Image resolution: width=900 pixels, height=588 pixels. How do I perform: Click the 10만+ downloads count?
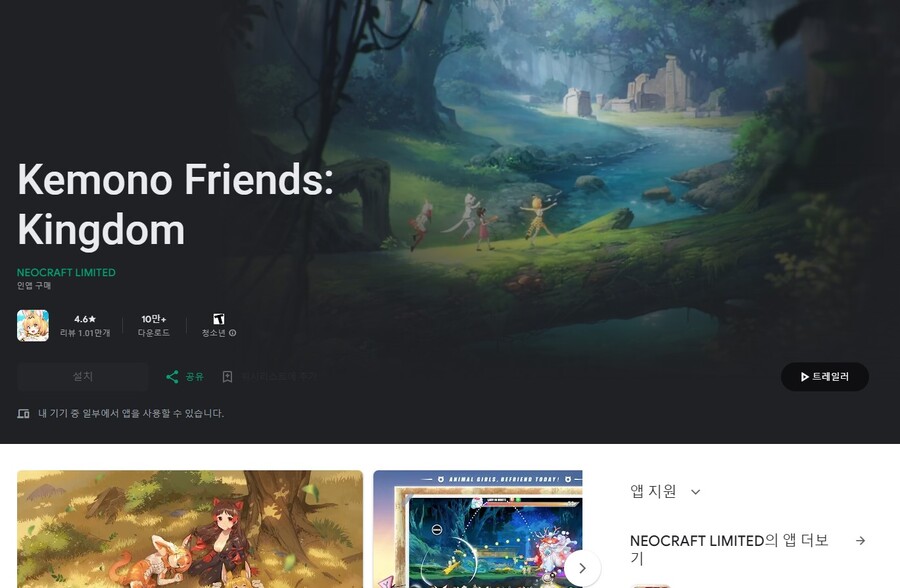click(x=154, y=319)
